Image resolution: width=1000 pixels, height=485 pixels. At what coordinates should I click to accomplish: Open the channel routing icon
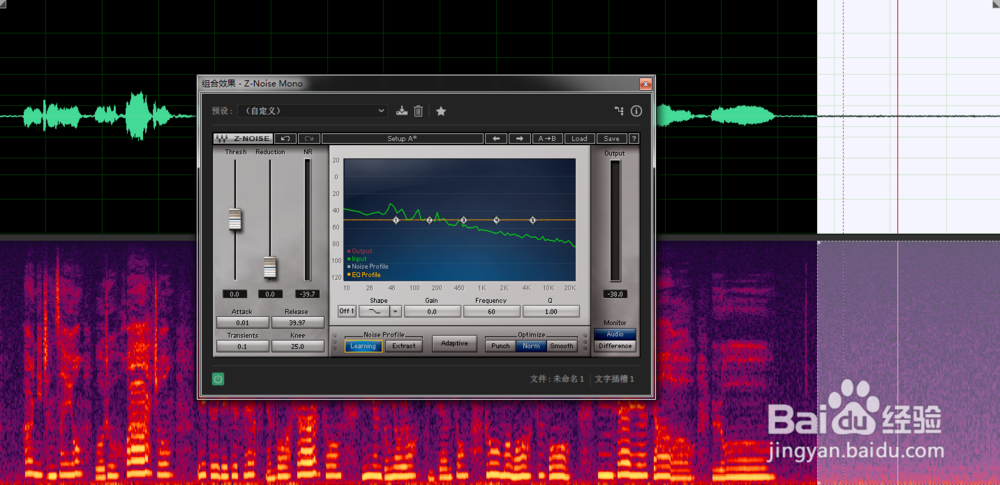click(x=619, y=111)
